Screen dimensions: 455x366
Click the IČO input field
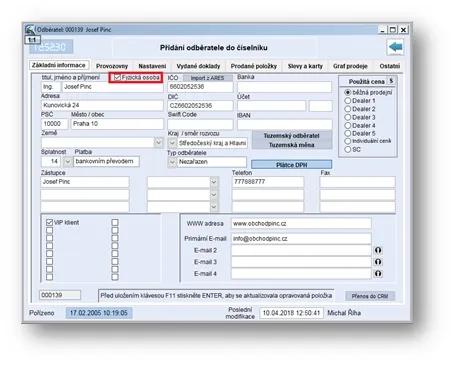(200, 87)
